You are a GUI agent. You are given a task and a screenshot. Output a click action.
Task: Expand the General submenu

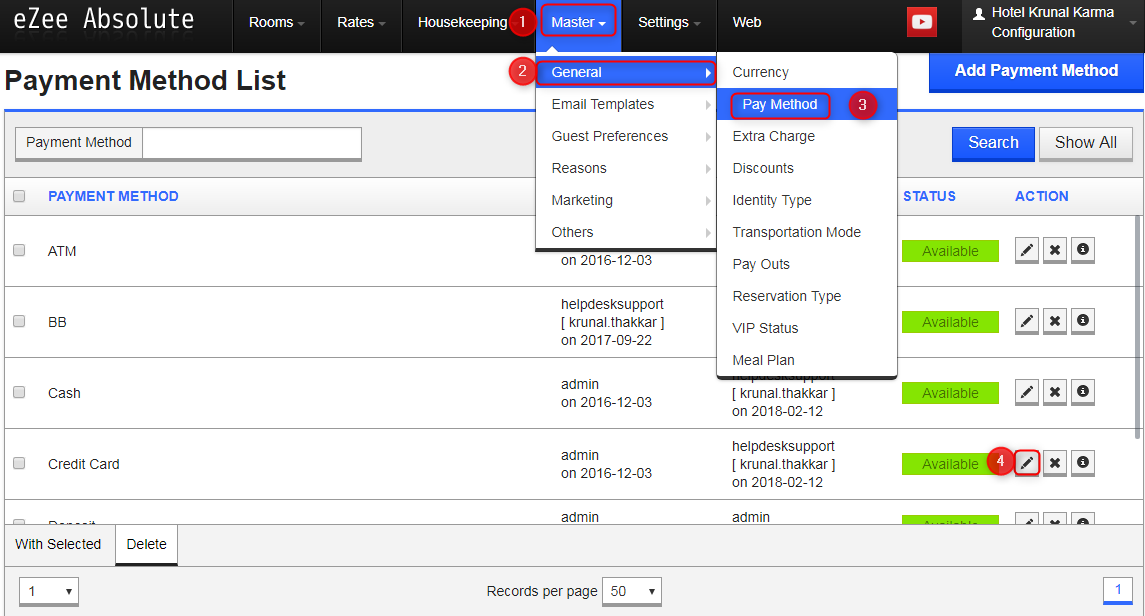[x=625, y=72]
